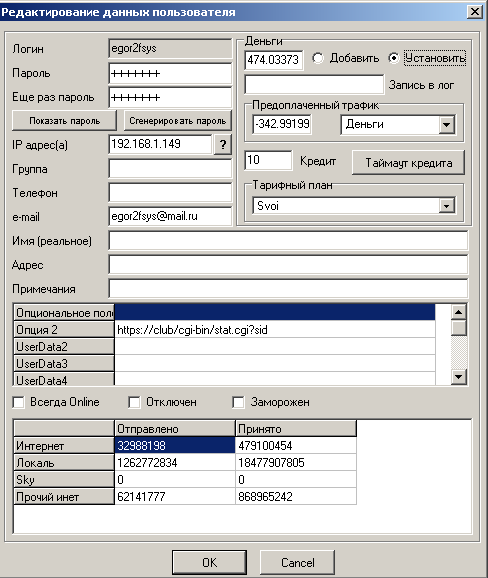Click Cancel to discard changes
Screen dimensions: 488x578
[x=297, y=563]
